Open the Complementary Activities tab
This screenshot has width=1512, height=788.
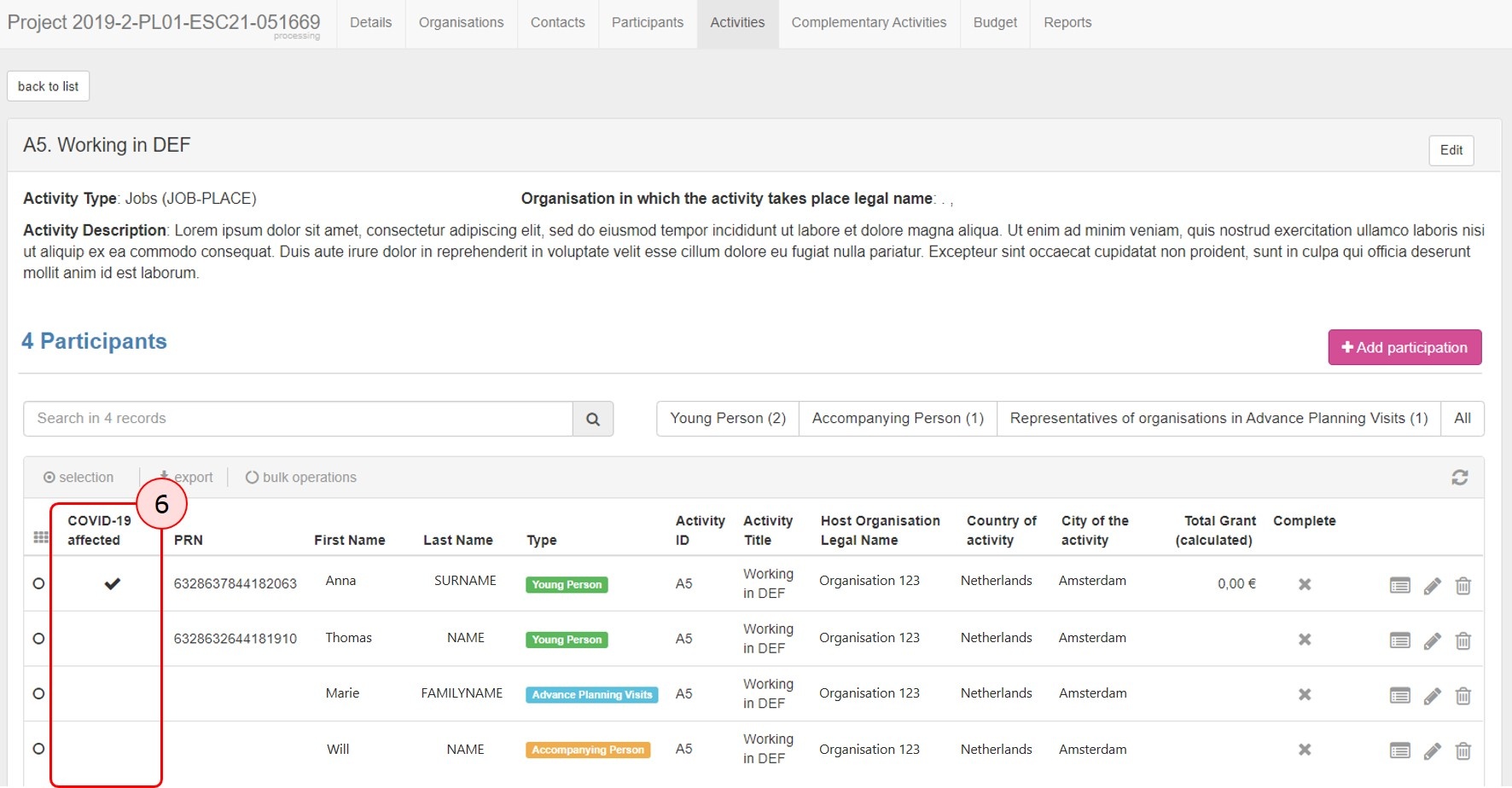pyautogui.click(x=869, y=23)
